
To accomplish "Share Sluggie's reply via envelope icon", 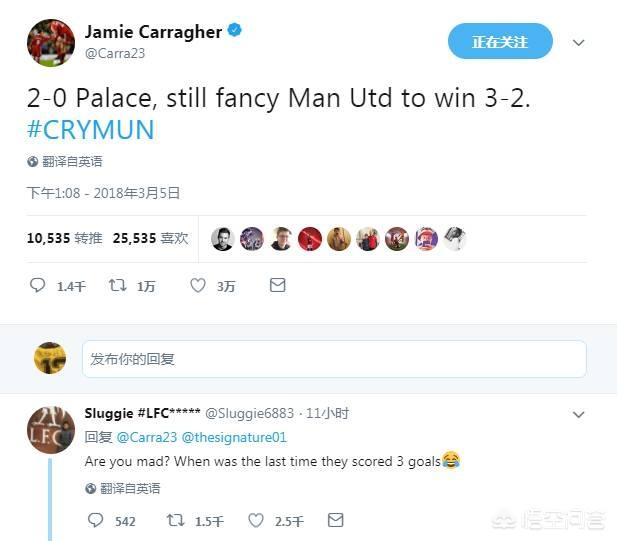I will (x=336, y=520).
